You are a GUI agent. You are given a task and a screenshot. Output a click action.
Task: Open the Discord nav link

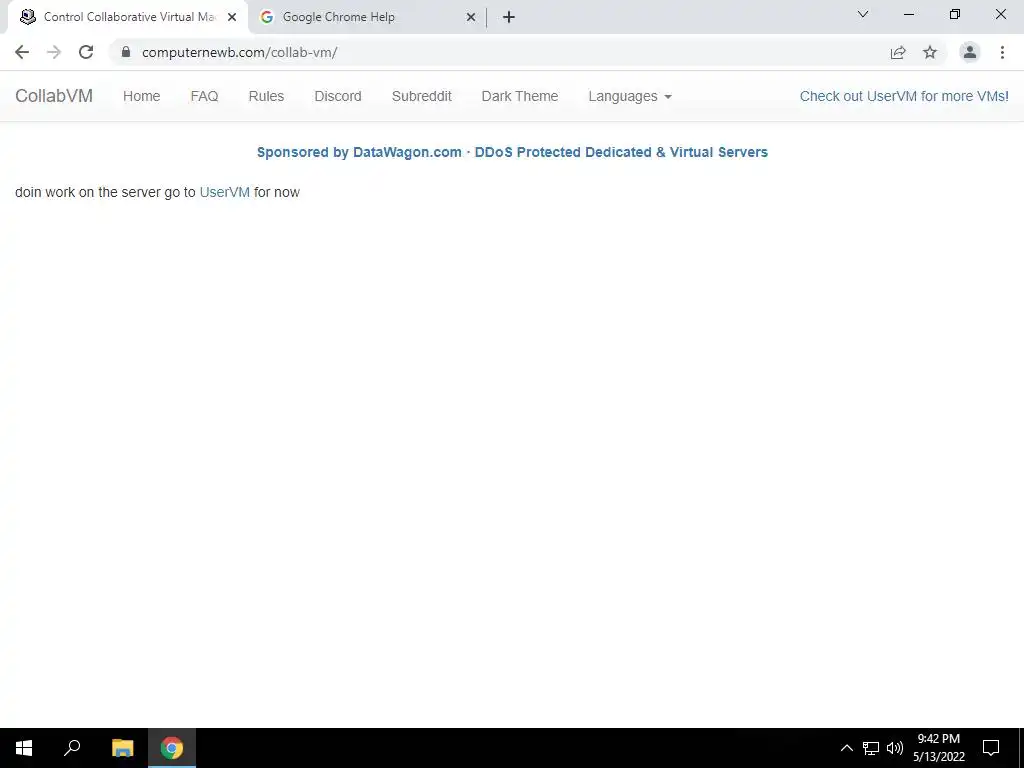[338, 96]
